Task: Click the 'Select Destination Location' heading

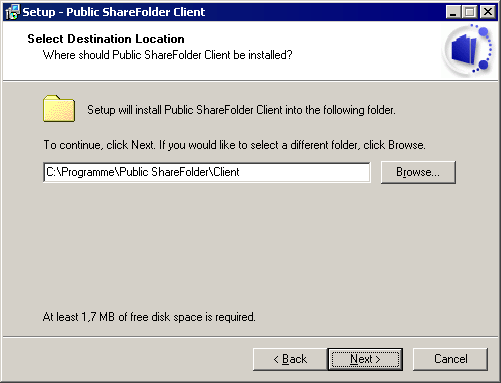Action: pyautogui.click(x=106, y=39)
